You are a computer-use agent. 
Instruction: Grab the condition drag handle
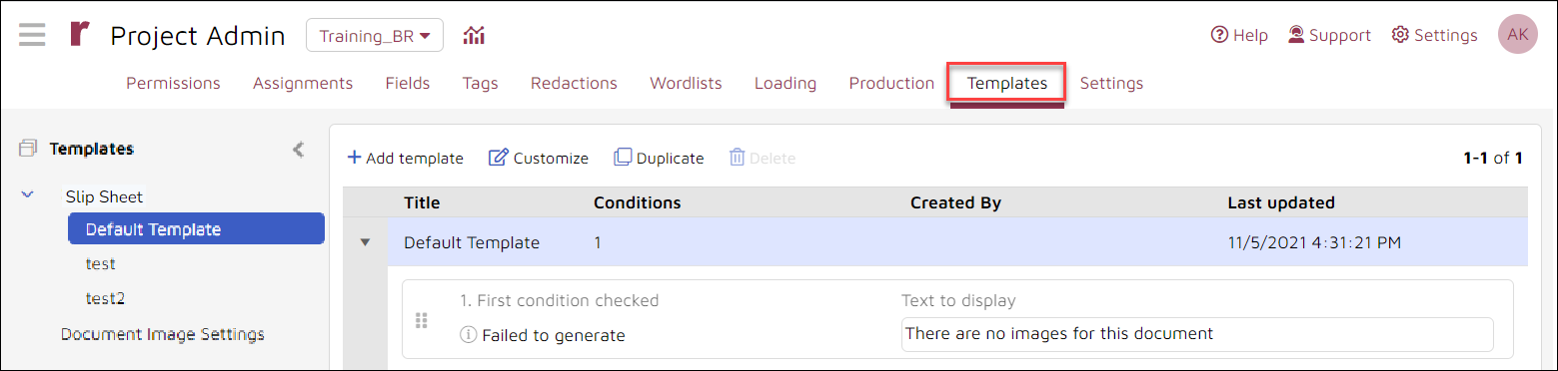click(421, 320)
